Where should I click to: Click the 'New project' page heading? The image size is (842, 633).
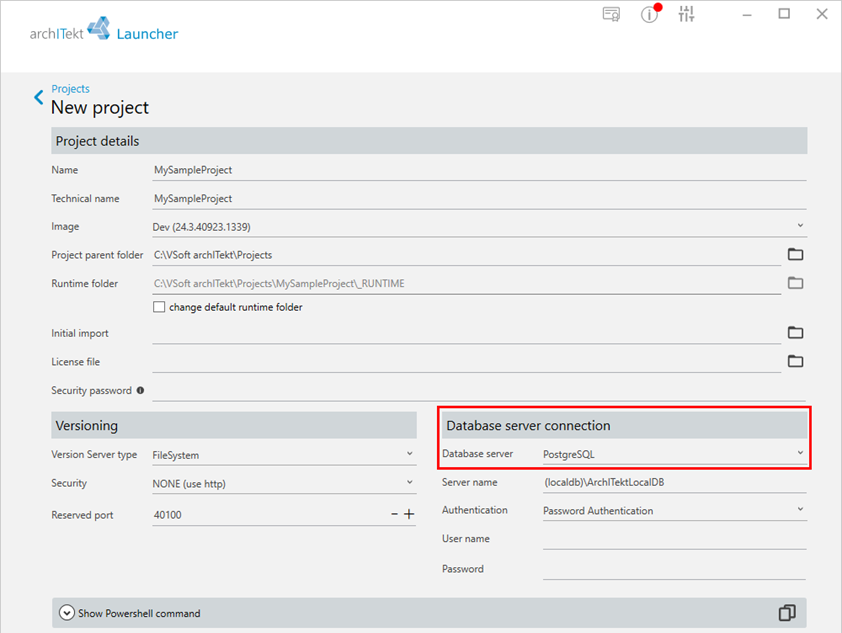click(x=100, y=107)
